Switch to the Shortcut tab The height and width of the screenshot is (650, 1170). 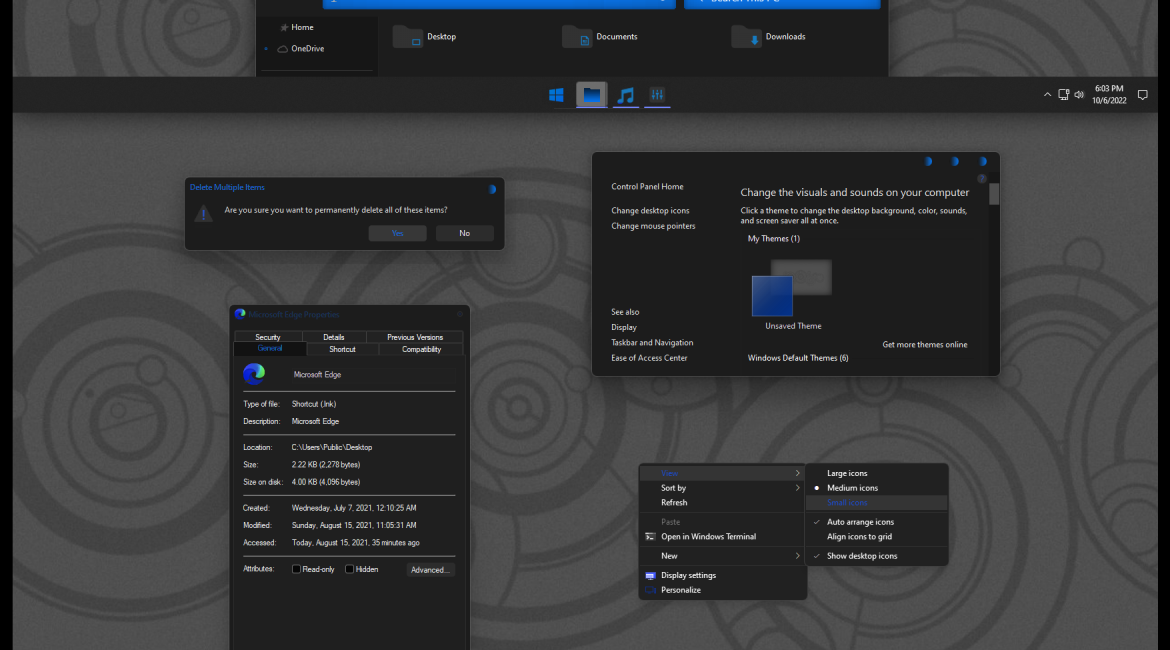342,349
